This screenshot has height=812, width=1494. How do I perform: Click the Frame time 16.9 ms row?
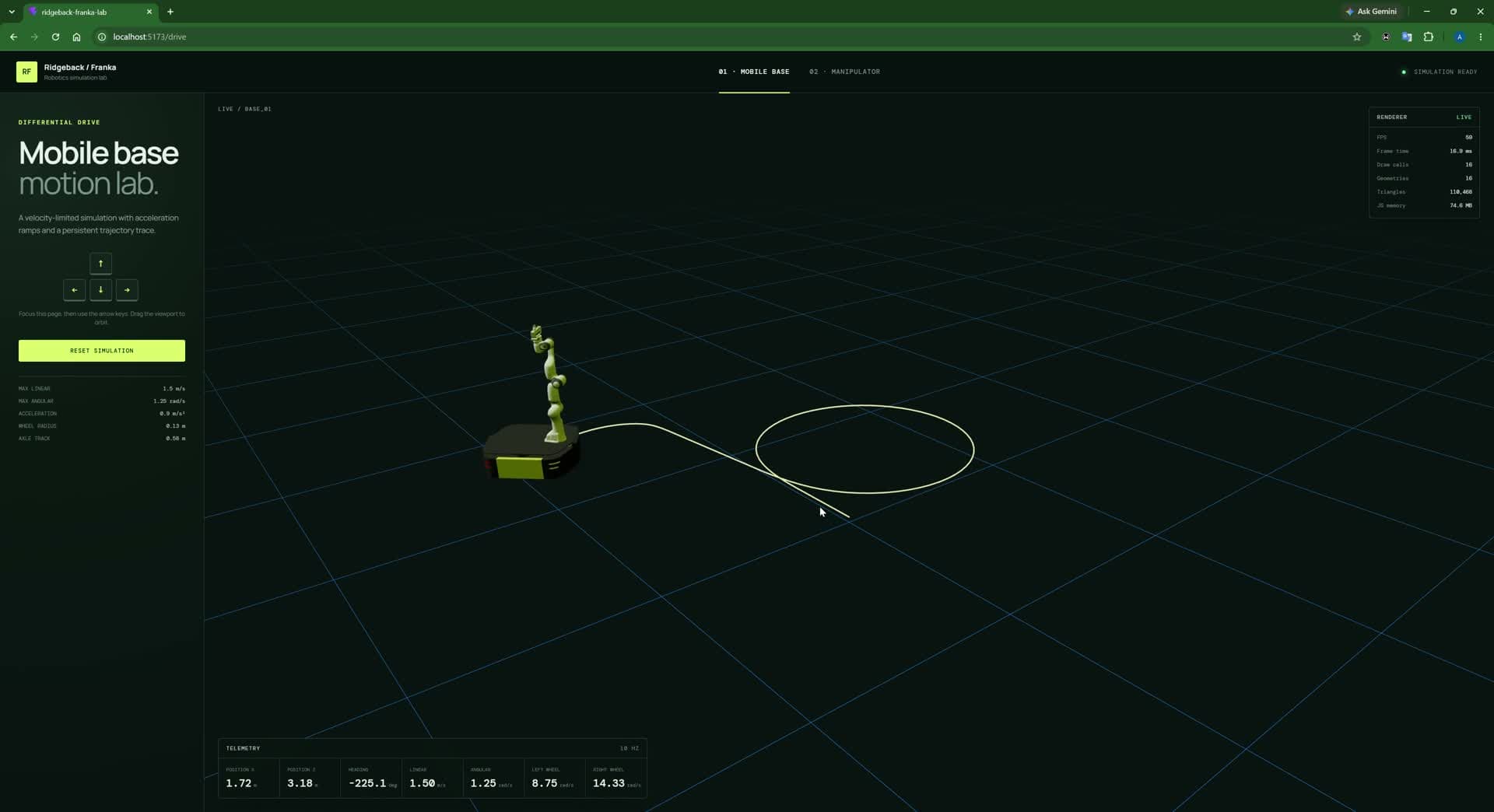pyautogui.click(x=1424, y=151)
